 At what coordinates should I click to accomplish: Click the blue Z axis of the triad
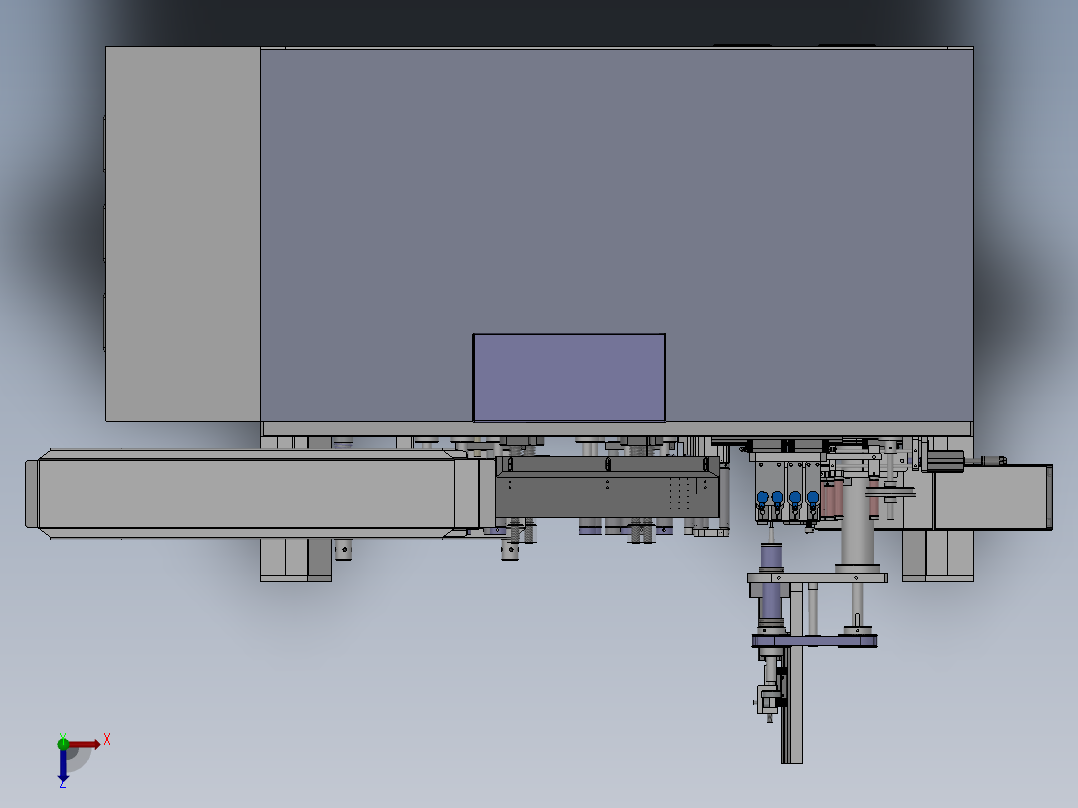pyautogui.click(x=63, y=766)
